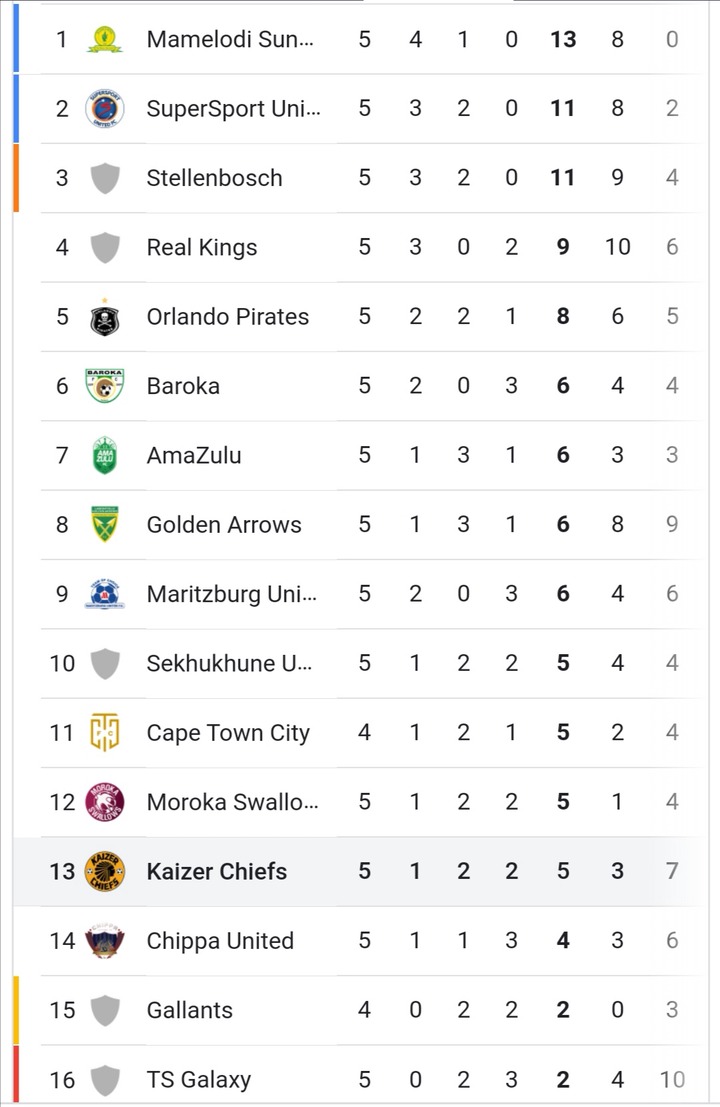
Task: Click the Orlando Pirates skull crest
Action: (x=104, y=317)
